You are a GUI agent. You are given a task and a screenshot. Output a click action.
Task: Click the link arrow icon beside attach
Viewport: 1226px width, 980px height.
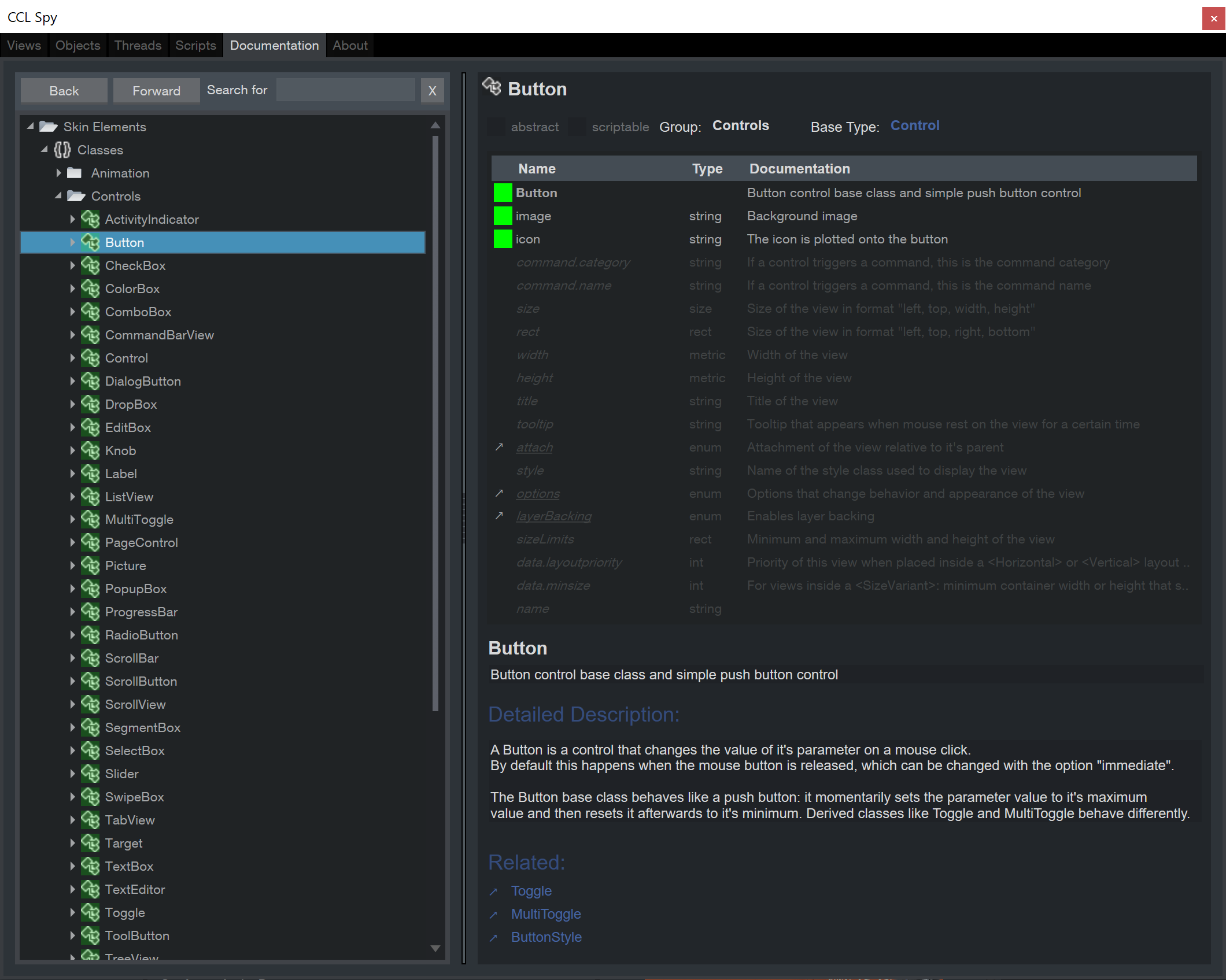coord(499,447)
